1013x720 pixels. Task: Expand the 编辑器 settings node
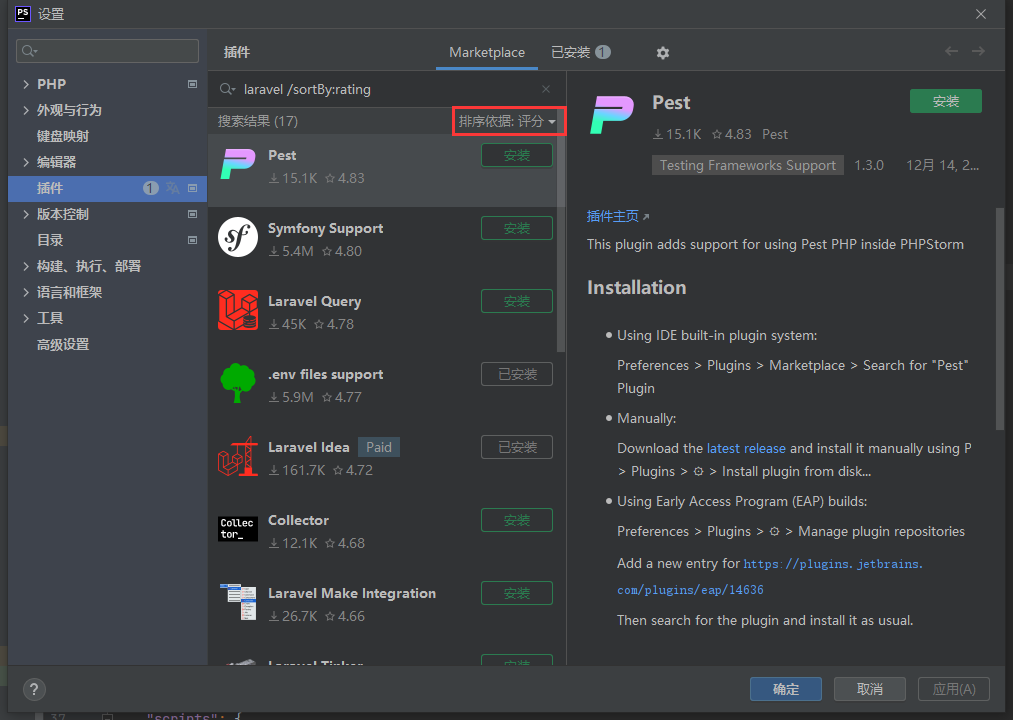click(x=26, y=162)
